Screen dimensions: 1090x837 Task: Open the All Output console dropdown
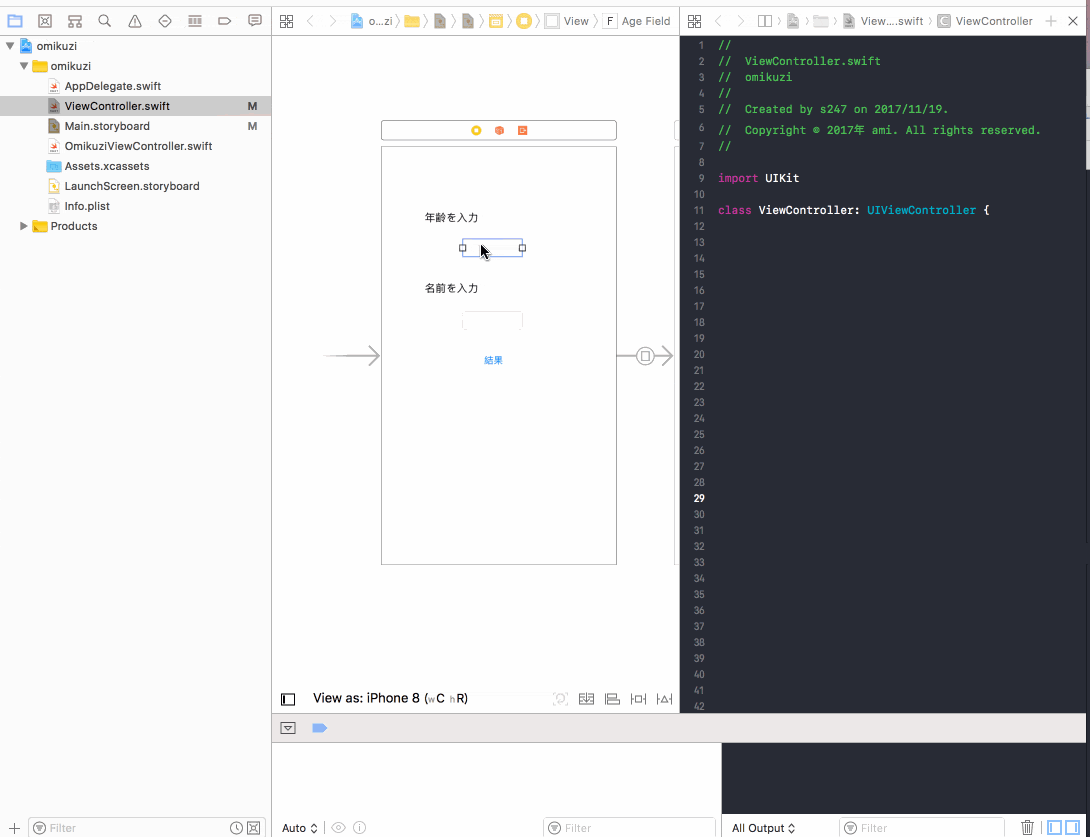(763, 828)
